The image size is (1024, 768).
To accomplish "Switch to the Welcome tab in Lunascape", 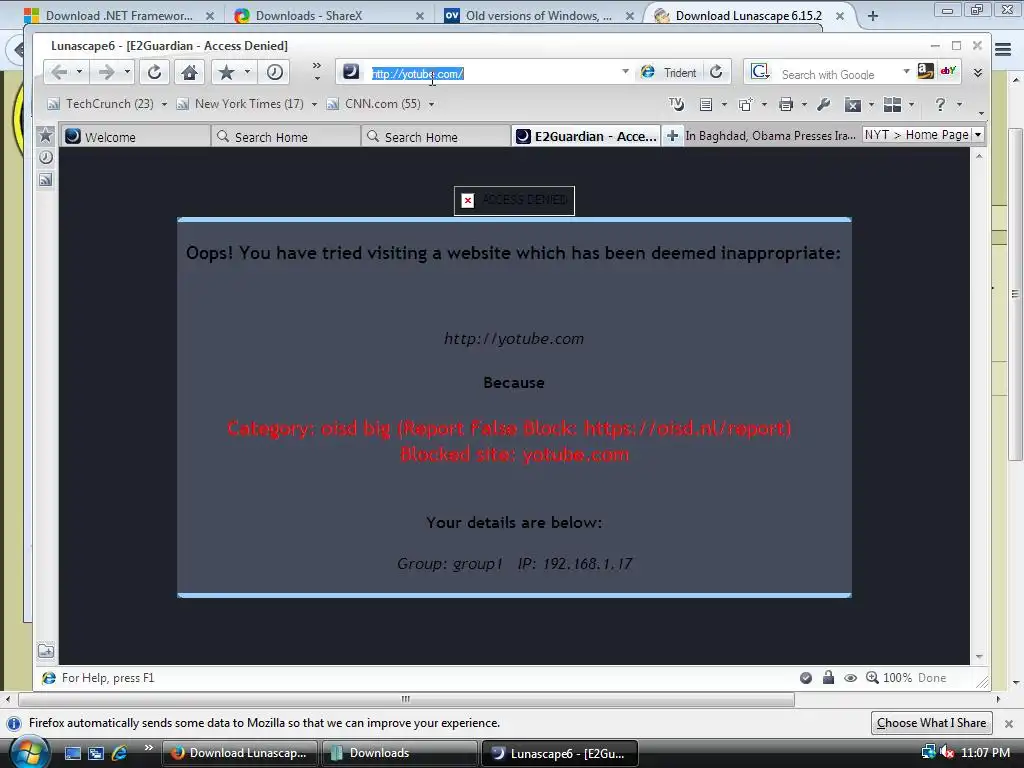I will coord(135,136).
